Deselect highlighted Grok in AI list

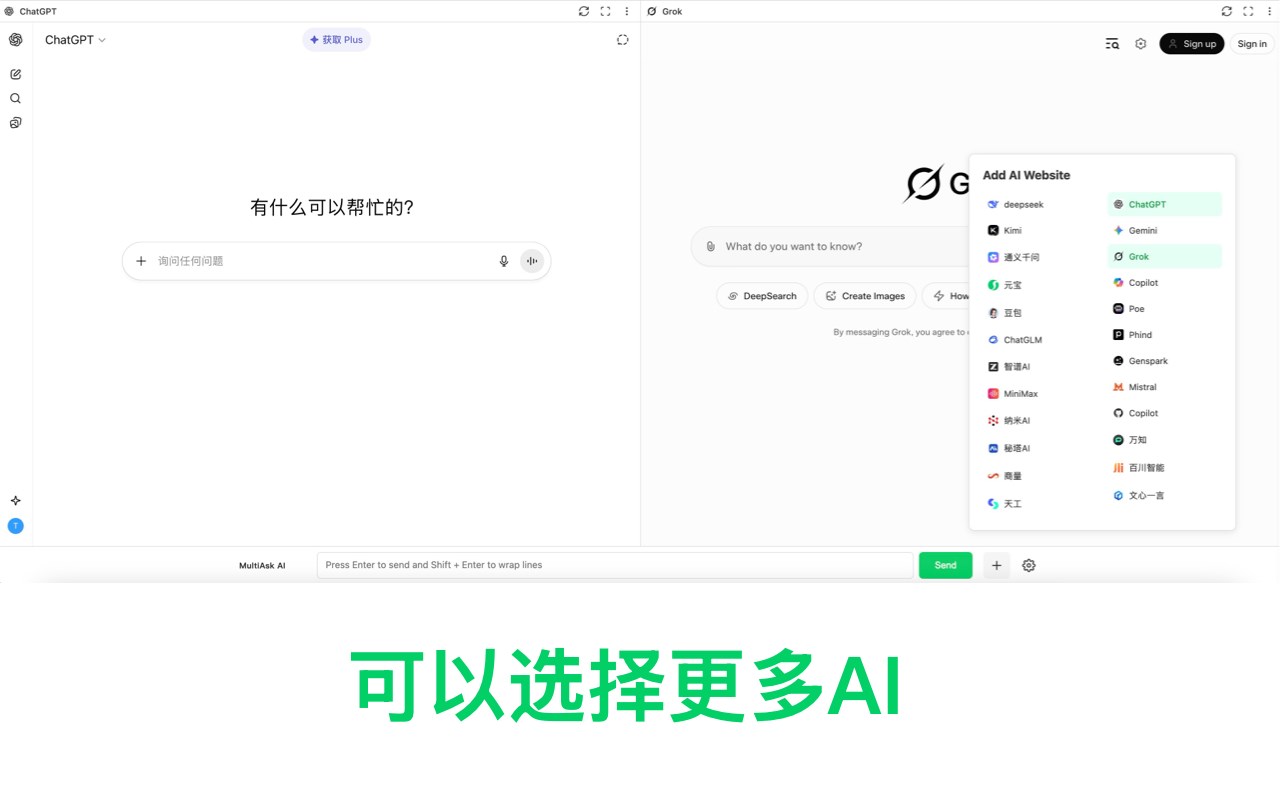pos(1165,256)
